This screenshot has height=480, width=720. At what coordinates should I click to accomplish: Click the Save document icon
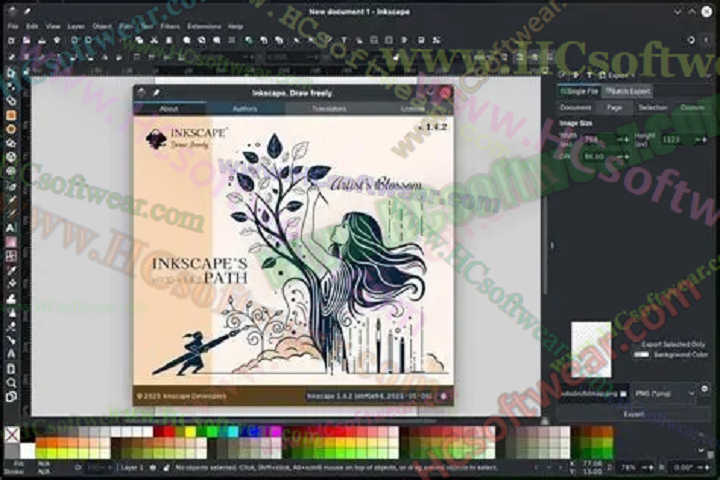click(x=42, y=40)
